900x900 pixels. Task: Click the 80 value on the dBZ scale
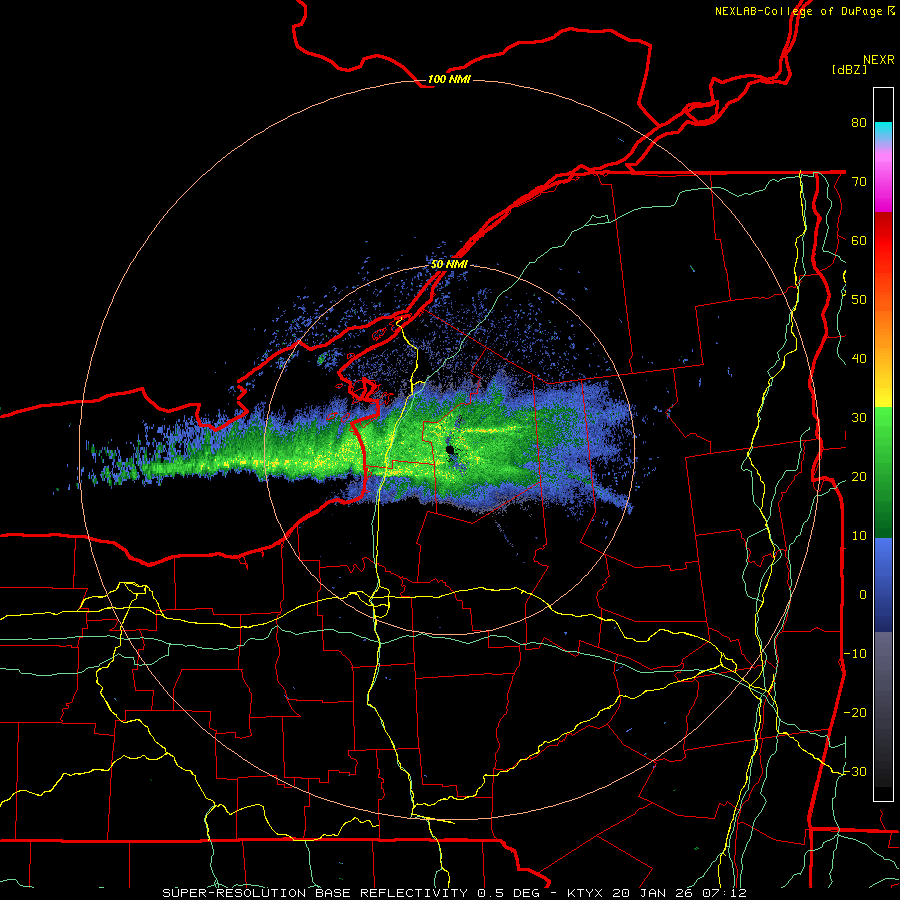coord(859,123)
